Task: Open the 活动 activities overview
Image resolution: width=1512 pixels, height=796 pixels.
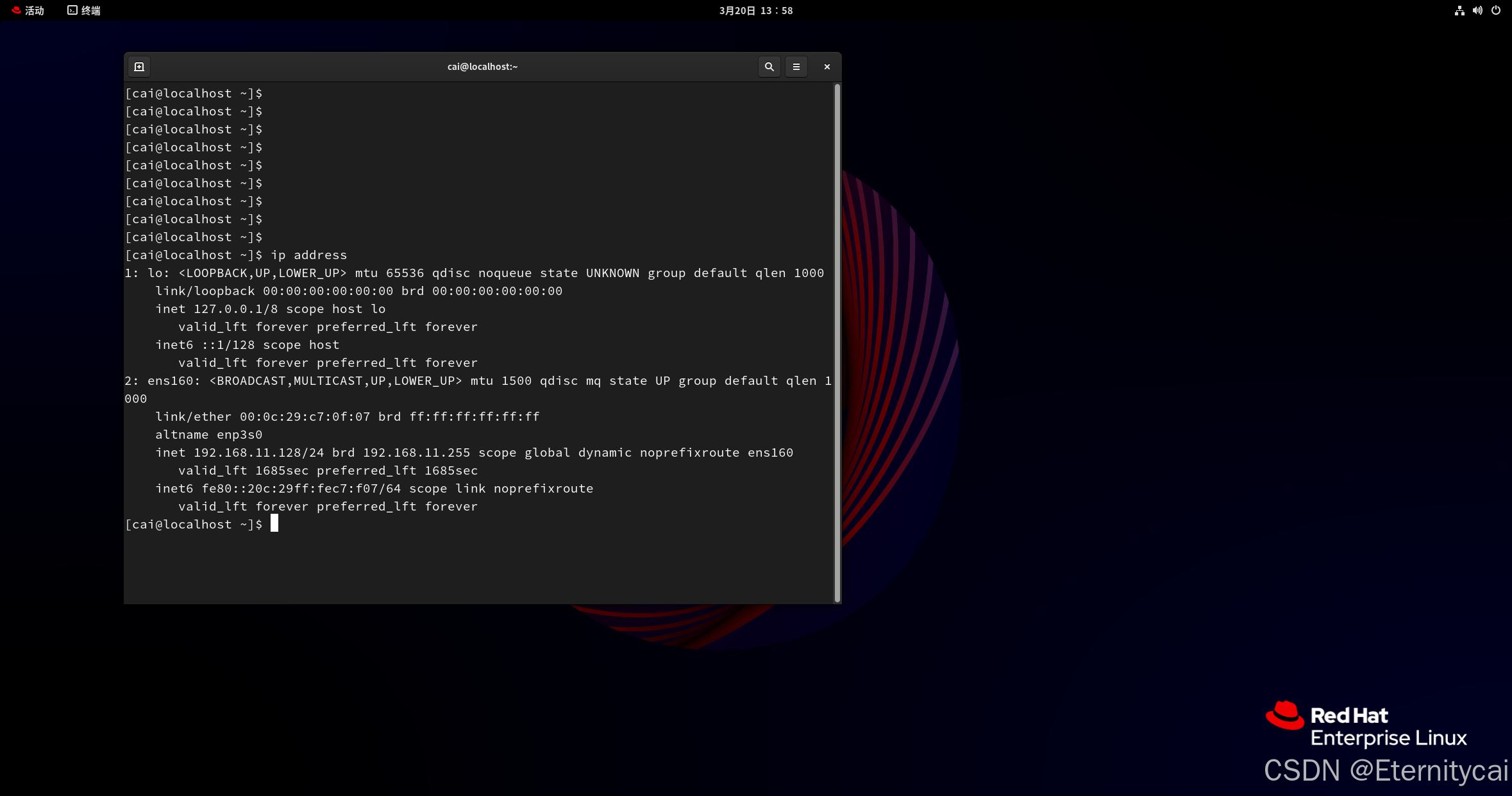Action: click(34, 10)
